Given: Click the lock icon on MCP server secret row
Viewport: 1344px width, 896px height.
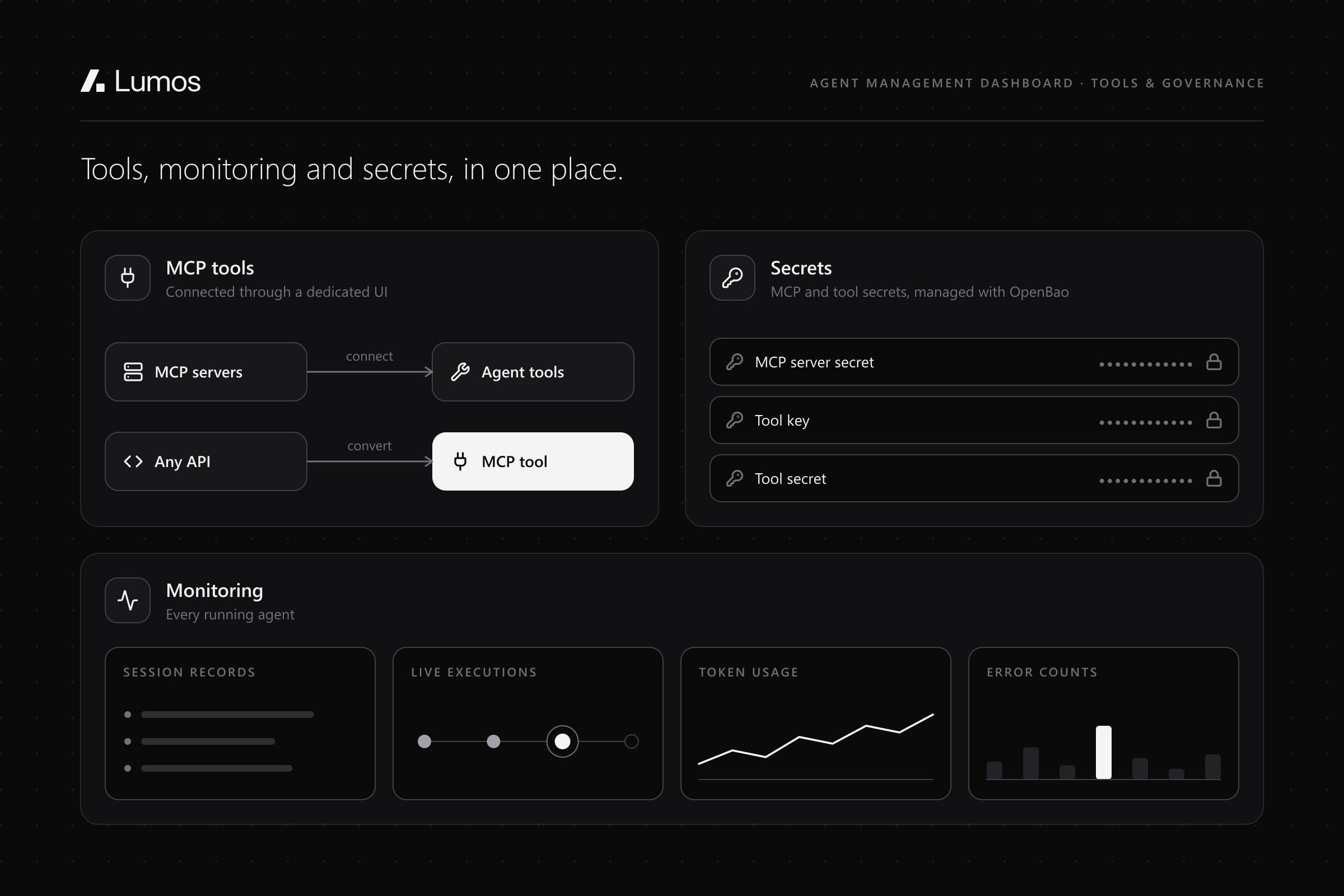Looking at the screenshot, I should [x=1214, y=362].
